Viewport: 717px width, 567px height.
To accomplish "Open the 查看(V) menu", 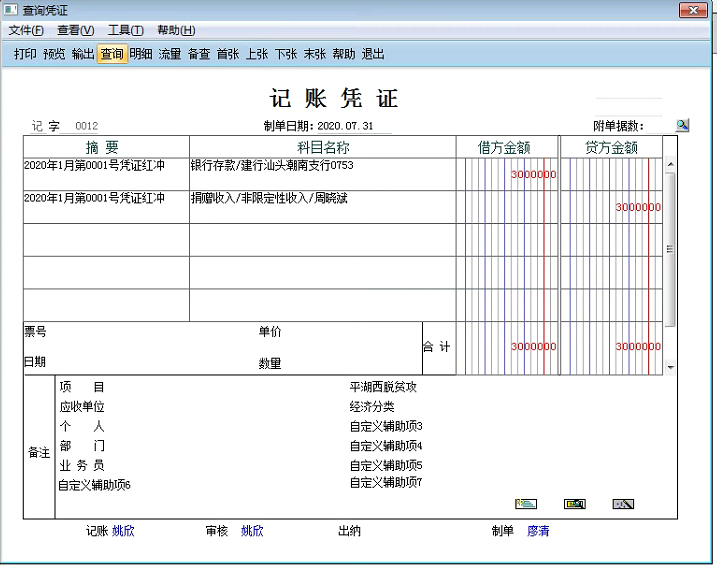I will [x=75, y=31].
